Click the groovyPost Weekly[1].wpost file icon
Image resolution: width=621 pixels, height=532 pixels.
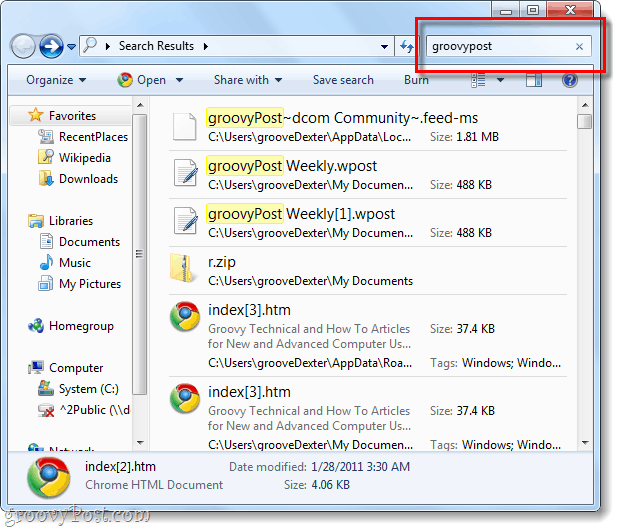pos(186,220)
